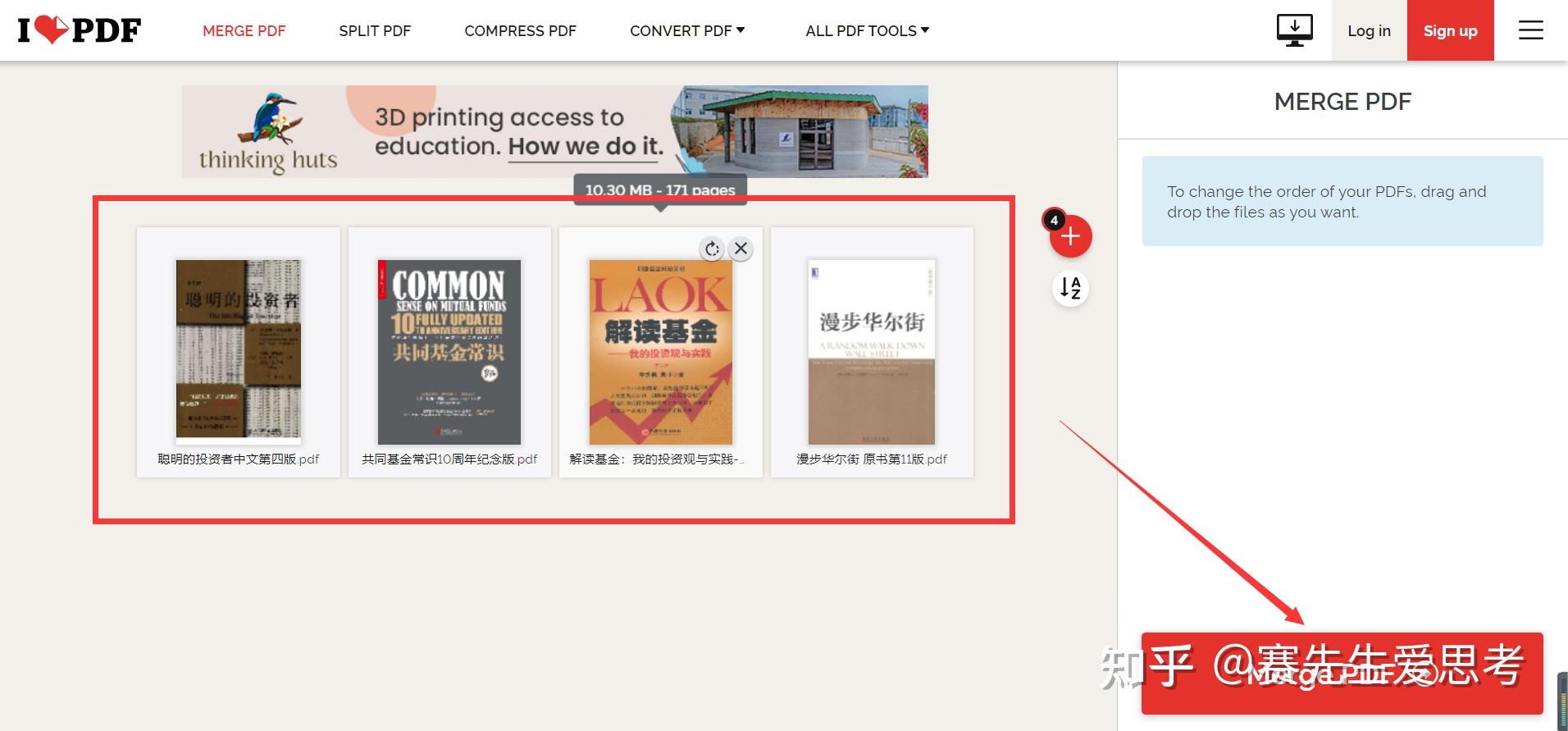Sort files alphabetically with A-Z button
Screen dimensions: 1568x731
click(1070, 288)
